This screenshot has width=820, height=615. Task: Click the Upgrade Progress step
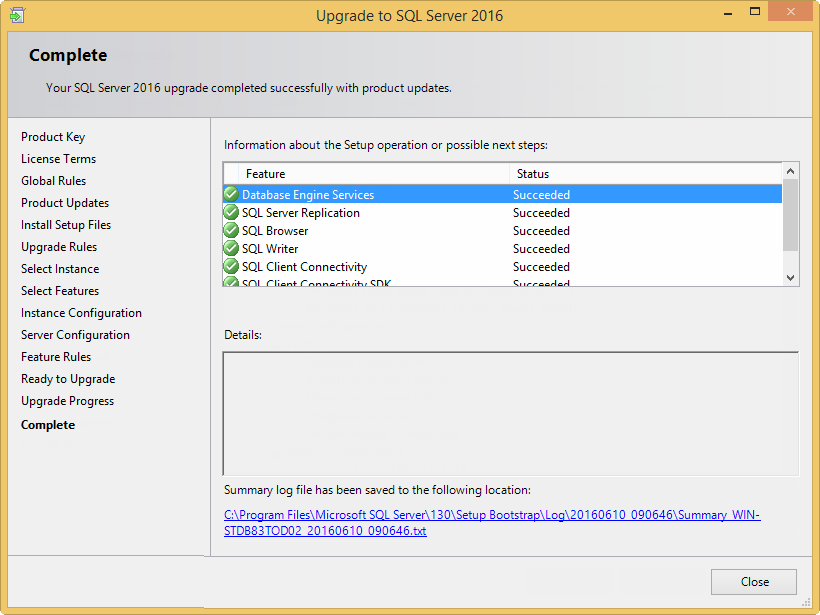[x=67, y=401]
